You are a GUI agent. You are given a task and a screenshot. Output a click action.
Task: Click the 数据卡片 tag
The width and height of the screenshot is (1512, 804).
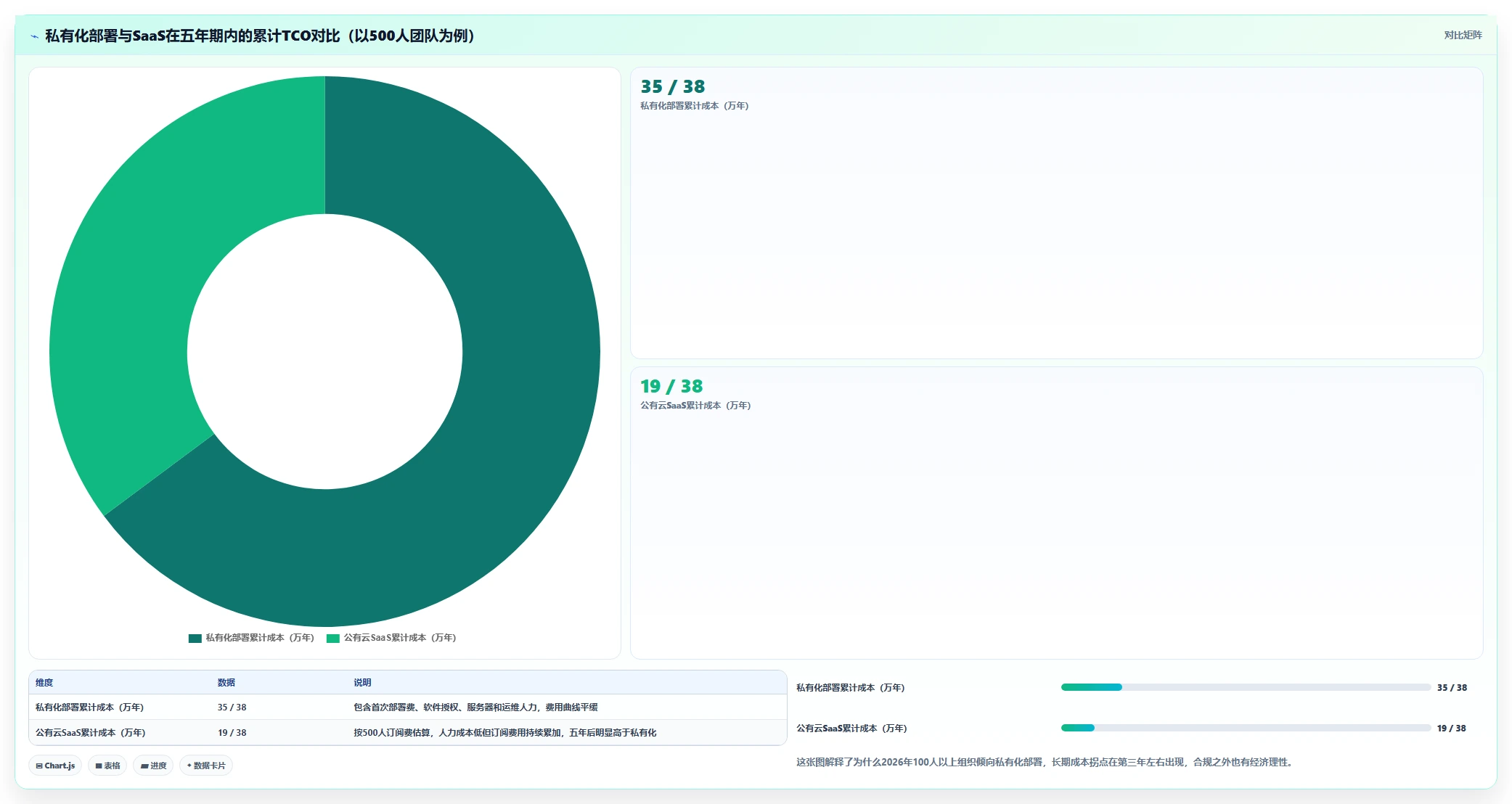(x=206, y=766)
